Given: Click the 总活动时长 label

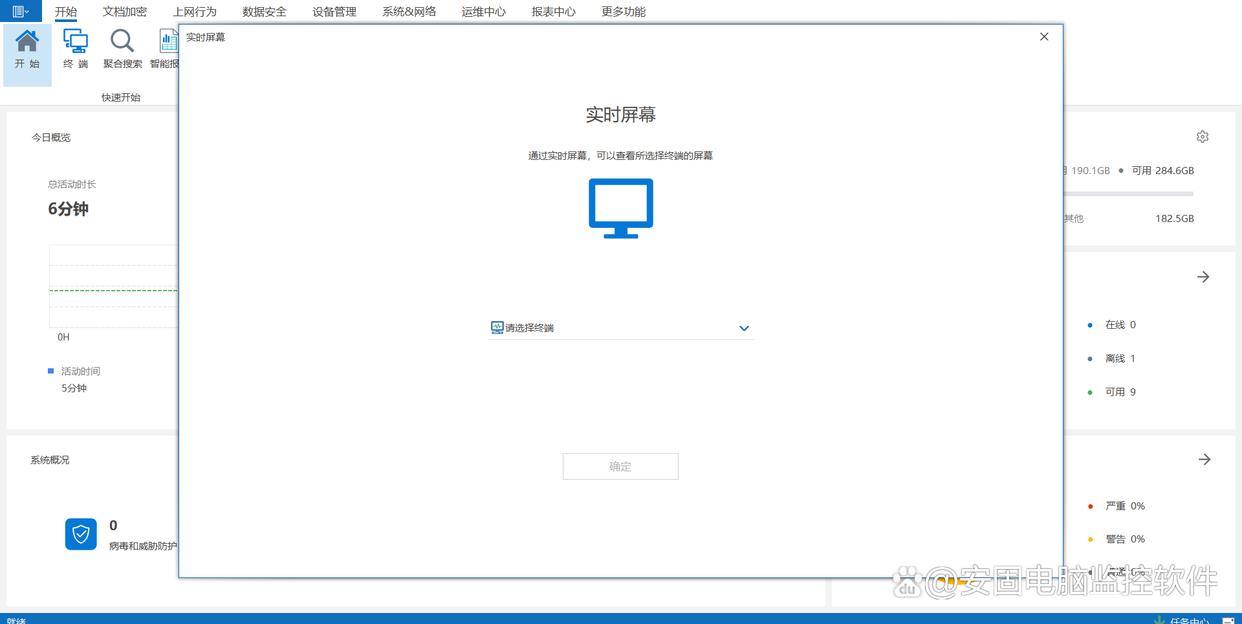Looking at the screenshot, I should 72,184.
